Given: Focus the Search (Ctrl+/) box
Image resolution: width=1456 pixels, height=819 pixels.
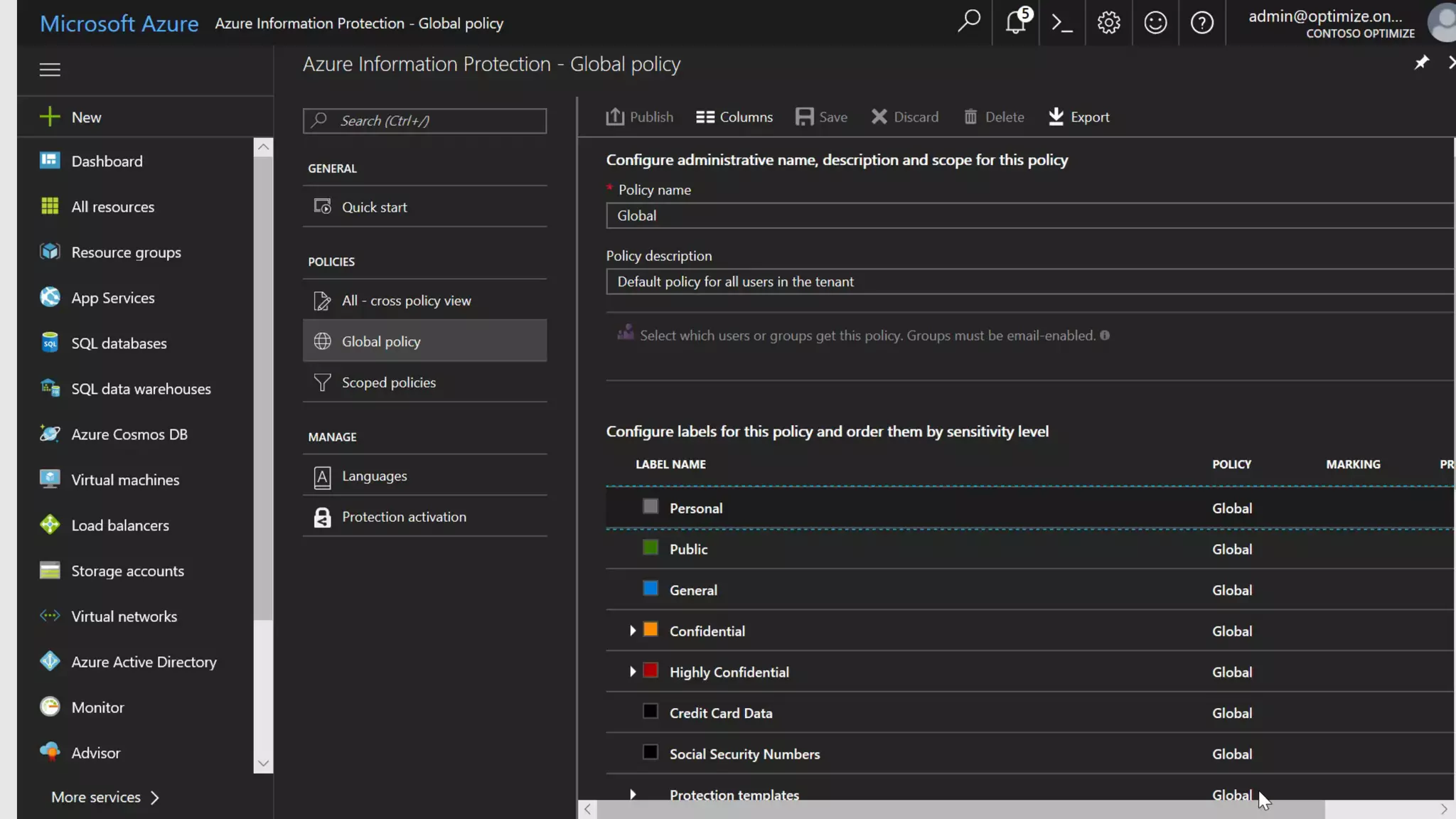Looking at the screenshot, I should tap(424, 121).
